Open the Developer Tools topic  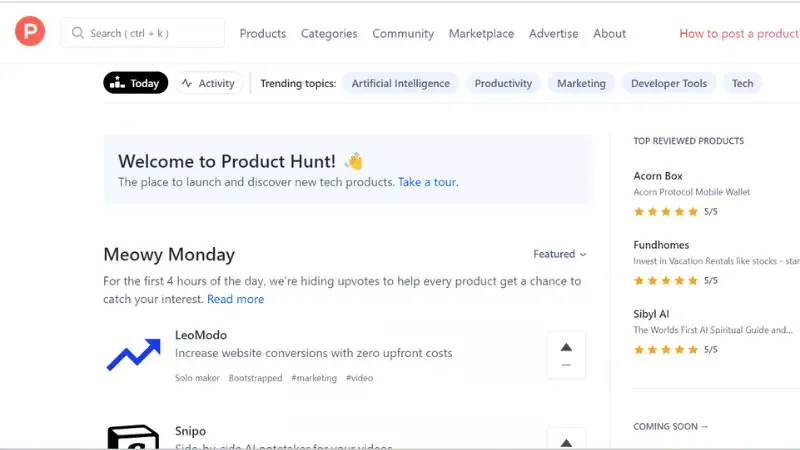[669, 83]
